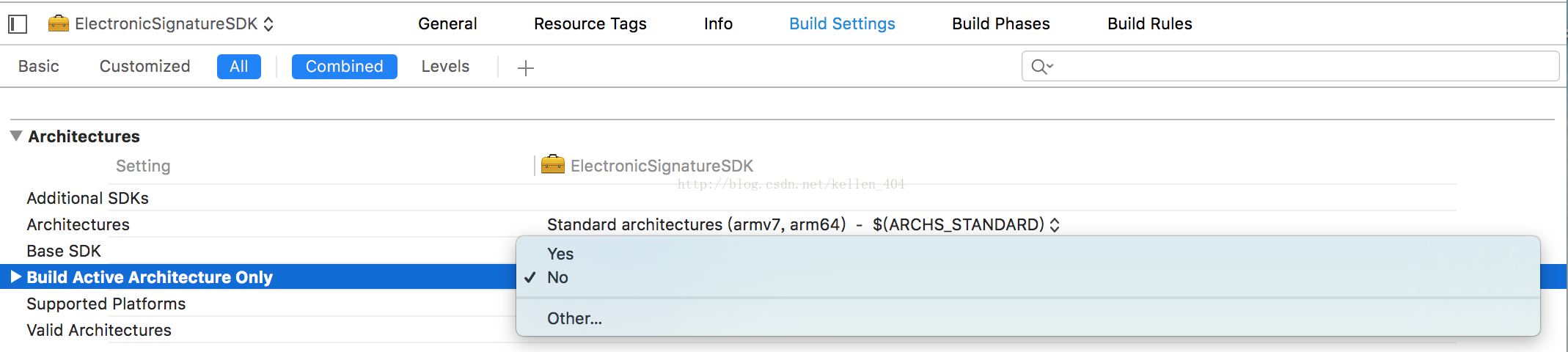Enable the Basic settings filter
1568x352 pixels.
(x=38, y=66)
